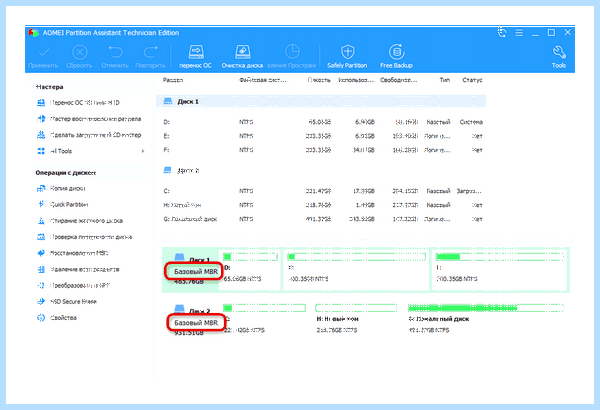Select the Локальный диск G: block
Viewport: 600px width, 410px height.
tap(487, 319)
